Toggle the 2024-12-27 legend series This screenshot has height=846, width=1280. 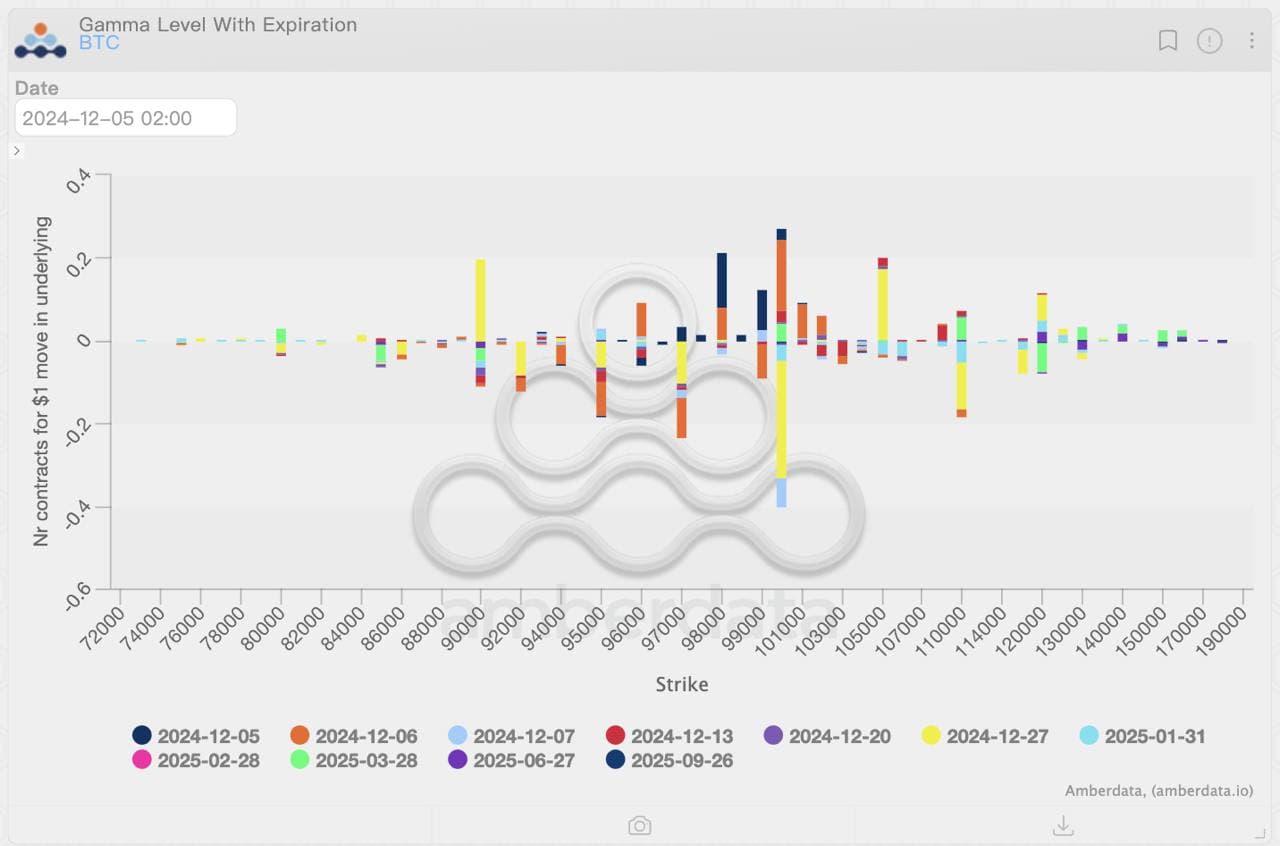(985, 736)
